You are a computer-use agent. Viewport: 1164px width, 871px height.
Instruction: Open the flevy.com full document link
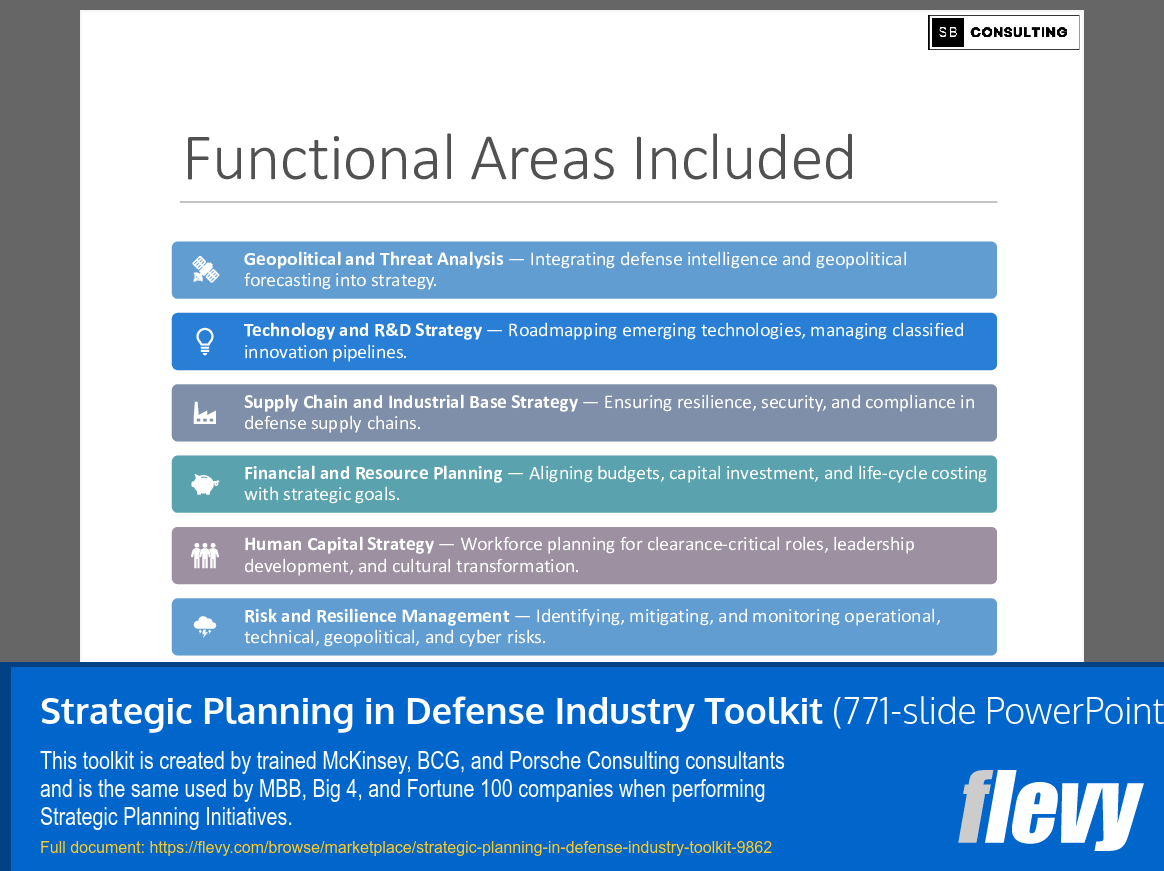[460, 847]
